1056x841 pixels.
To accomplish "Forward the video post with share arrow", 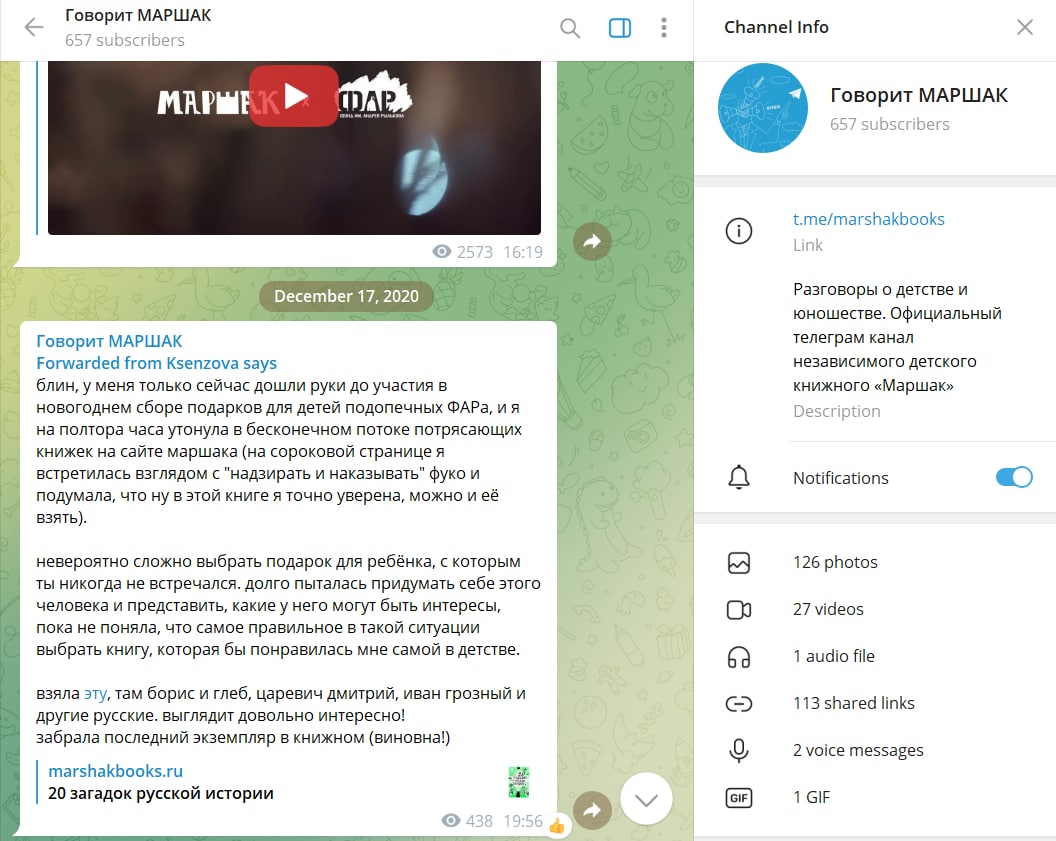I will (592, 241).
